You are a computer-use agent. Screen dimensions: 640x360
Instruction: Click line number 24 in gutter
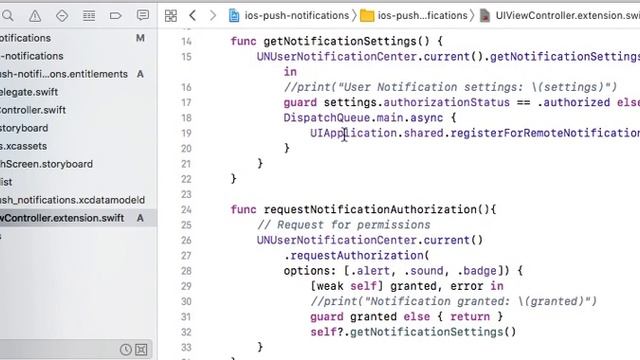[x=186, y=210]
